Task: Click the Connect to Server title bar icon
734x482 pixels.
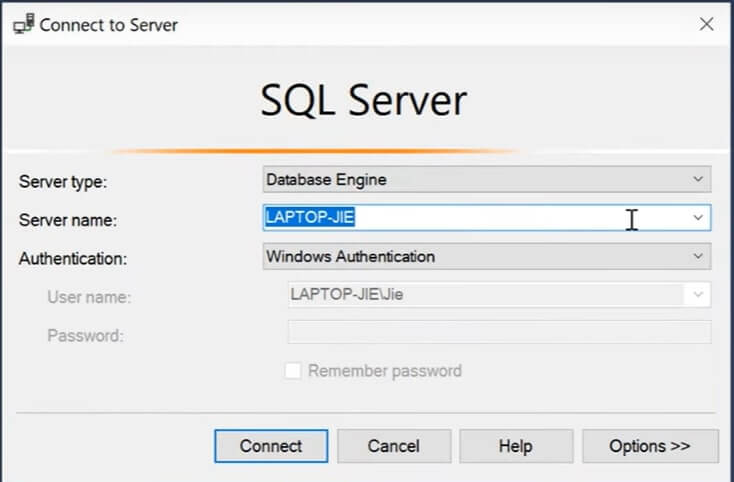Action: tap(22, 25)
